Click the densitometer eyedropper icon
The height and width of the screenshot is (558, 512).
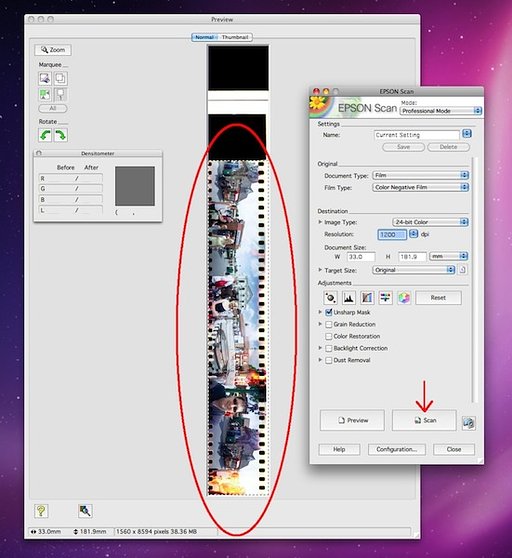tap(85, 511)
